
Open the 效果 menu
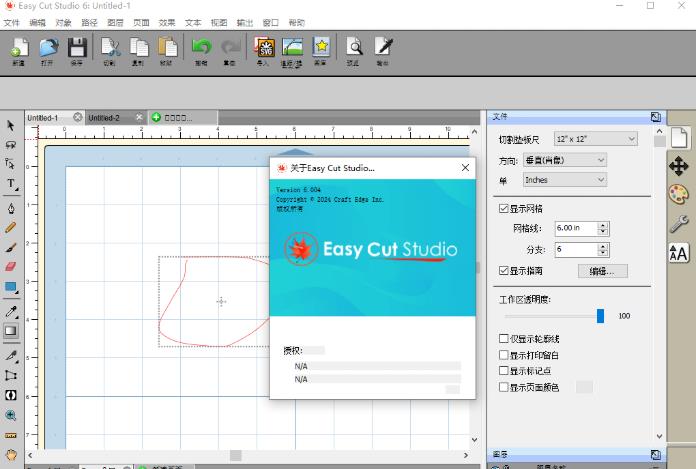(x=167, y=23)
